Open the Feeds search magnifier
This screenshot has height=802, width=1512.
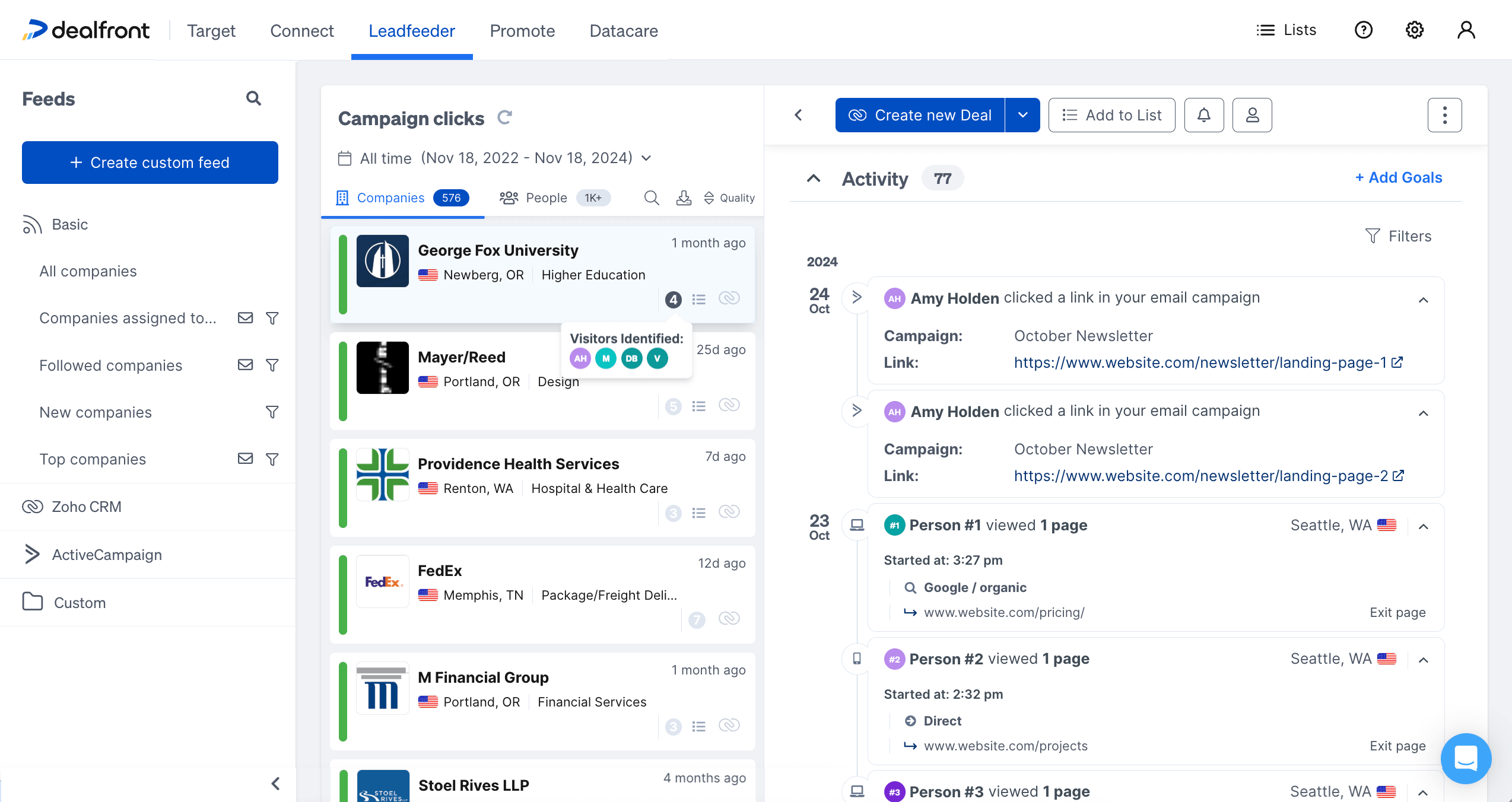pyautogui.click(x=253, y=98)
